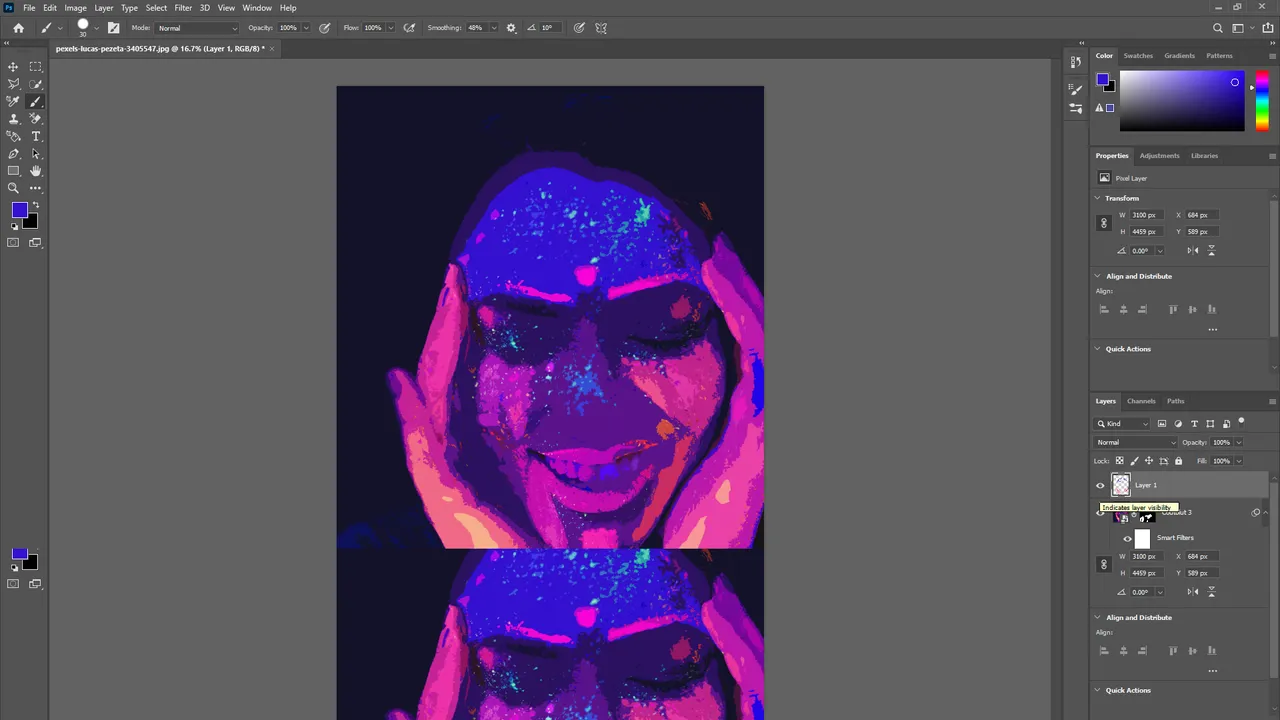1280x720 pixels.
Task: Open the smoothing options gear
Action: coord(511,28)
